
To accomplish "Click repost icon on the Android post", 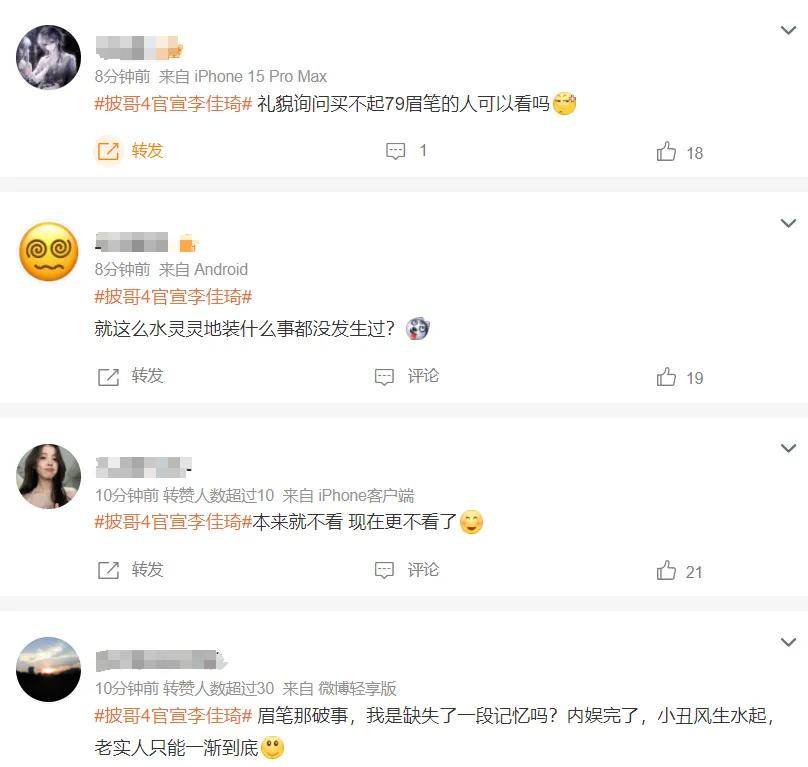I will coord(108,377).
